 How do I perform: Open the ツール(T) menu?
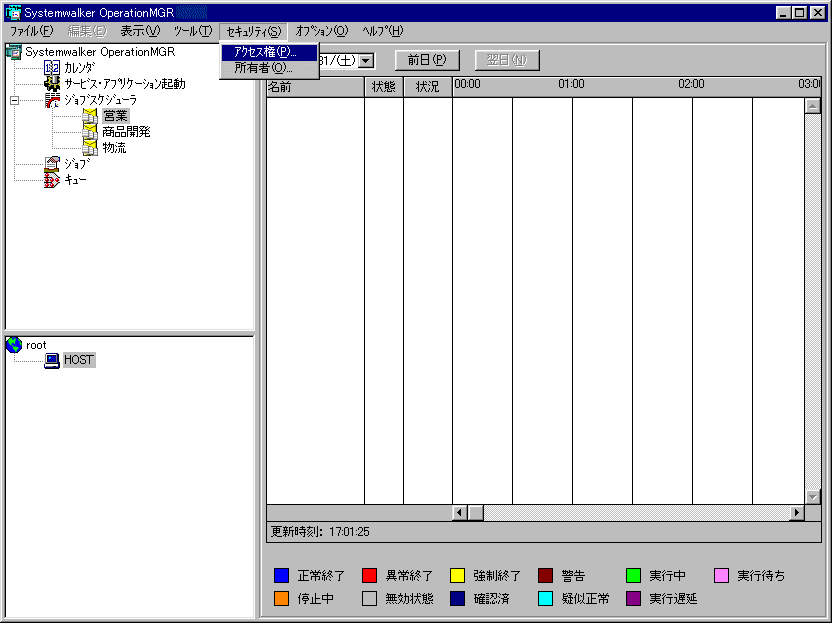(x=193, y=31)
